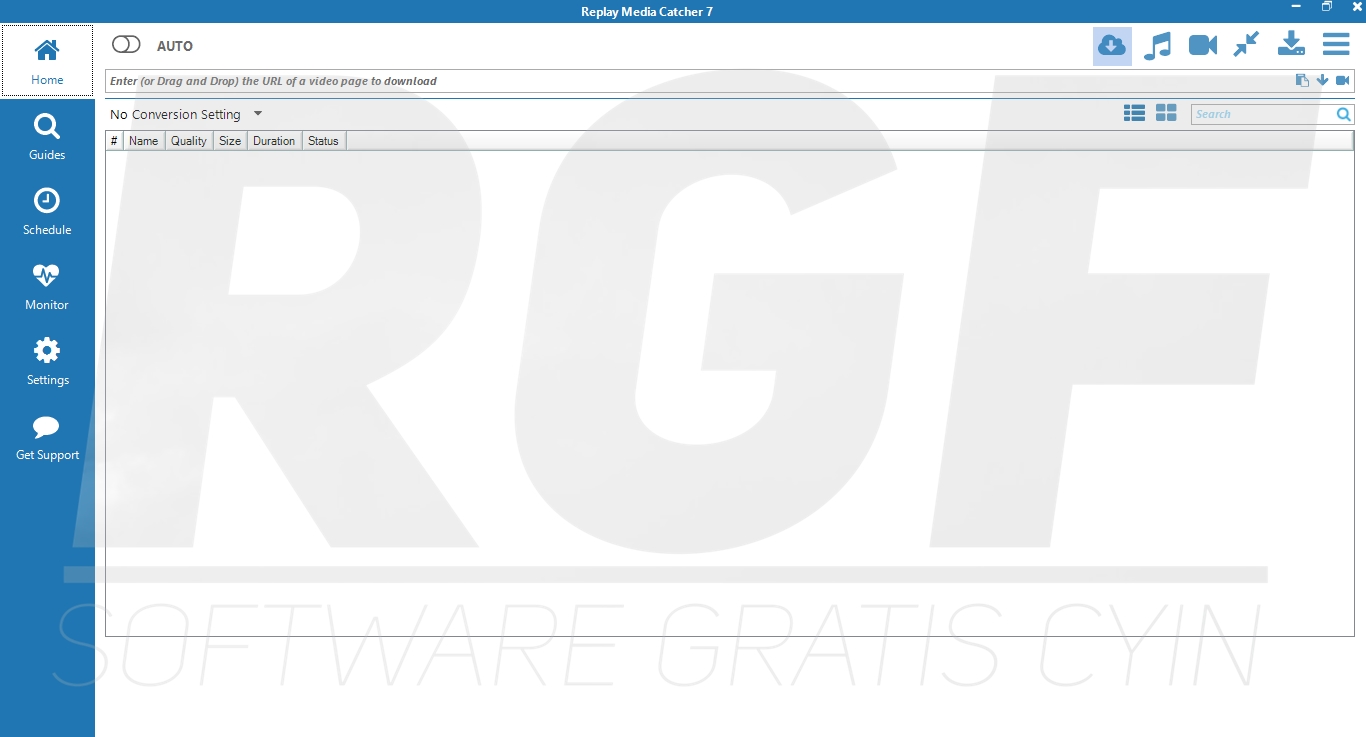Open Get Support chat section
This screenshot has height=737, width=1366.
[47, 437]
